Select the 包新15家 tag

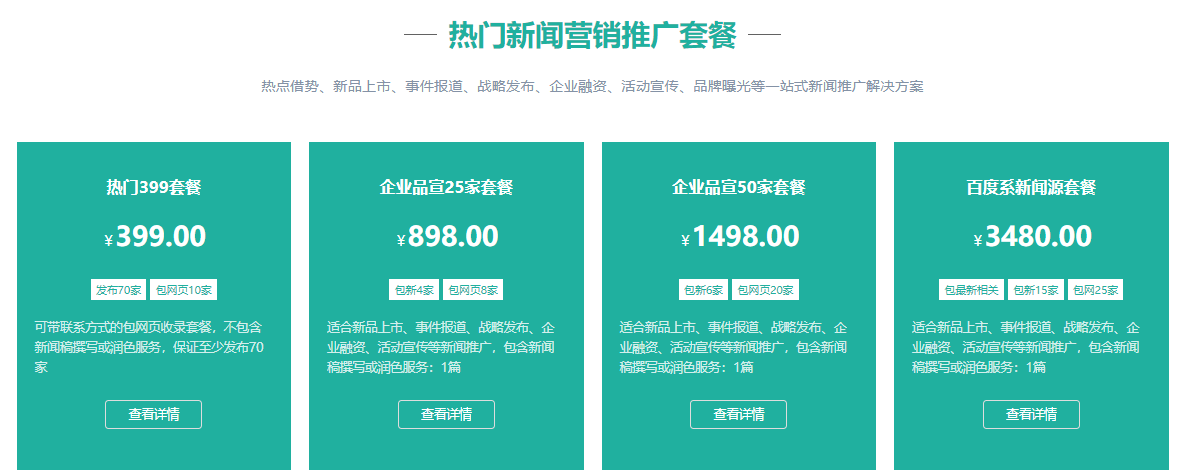(1035, 290)
